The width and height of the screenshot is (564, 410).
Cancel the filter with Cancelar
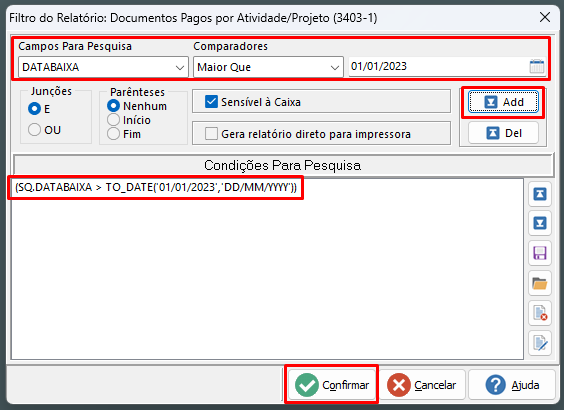pyautogui.click(x=422, y=384)
